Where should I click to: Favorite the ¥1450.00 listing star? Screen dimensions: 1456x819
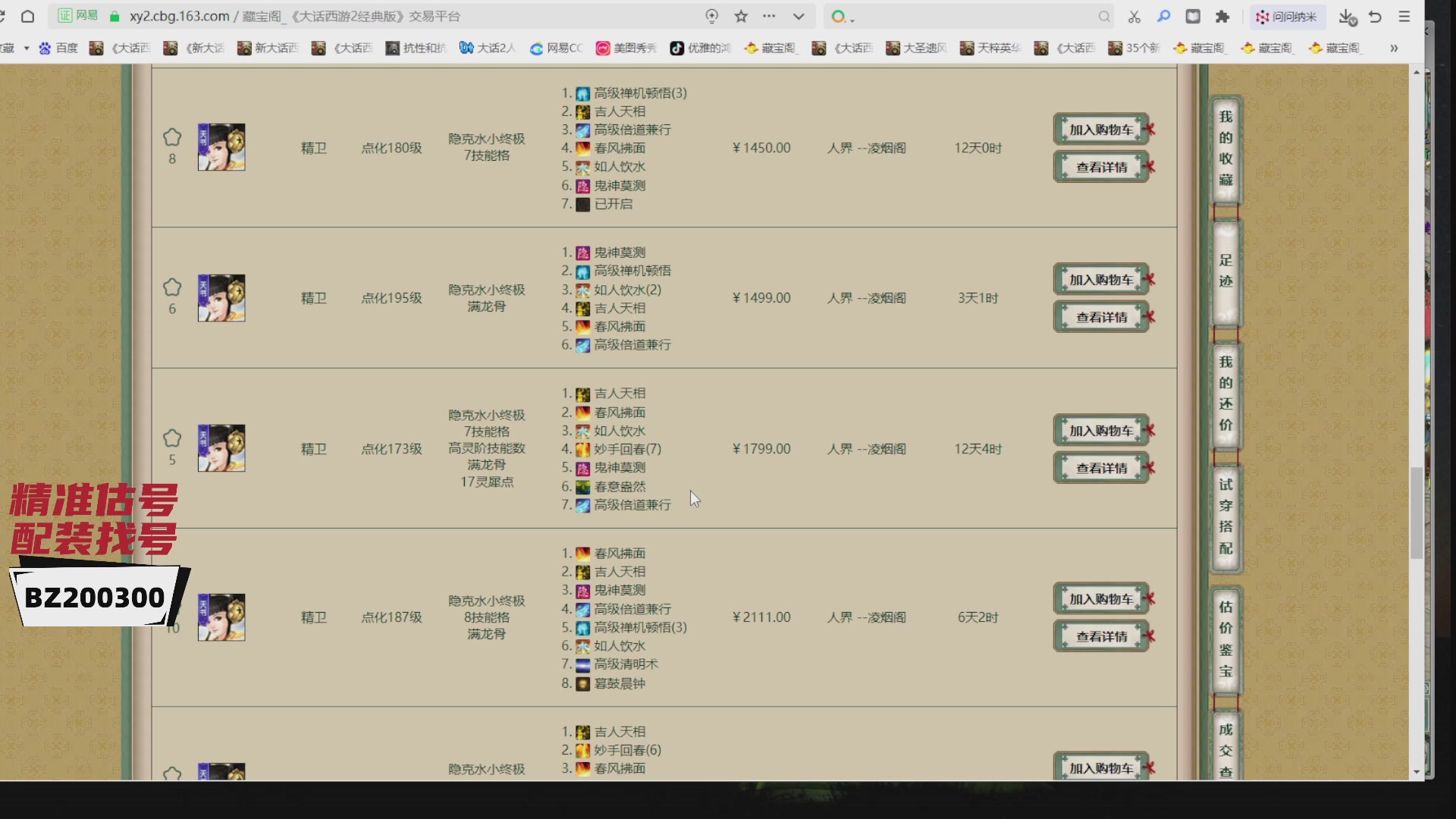172,137
